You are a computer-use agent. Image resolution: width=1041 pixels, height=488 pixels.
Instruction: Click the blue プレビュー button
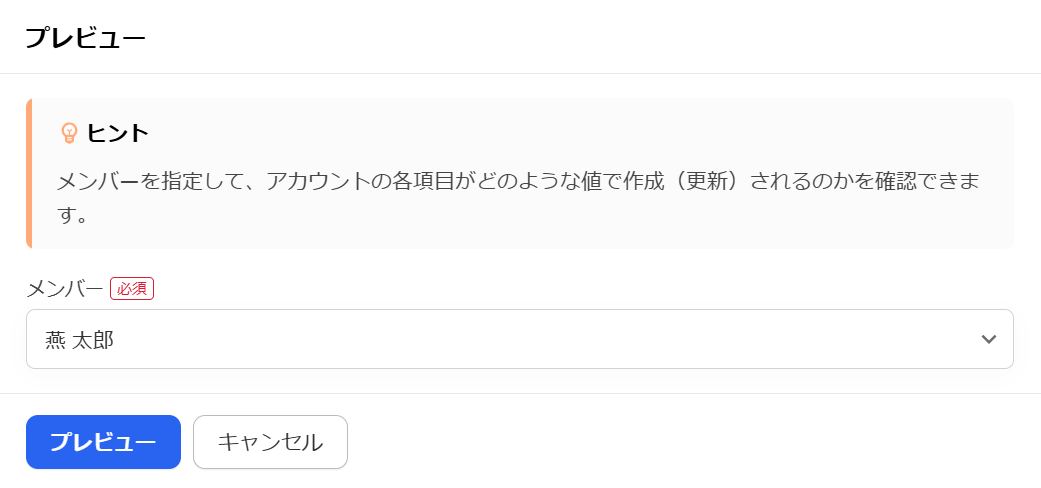(104, 442)
